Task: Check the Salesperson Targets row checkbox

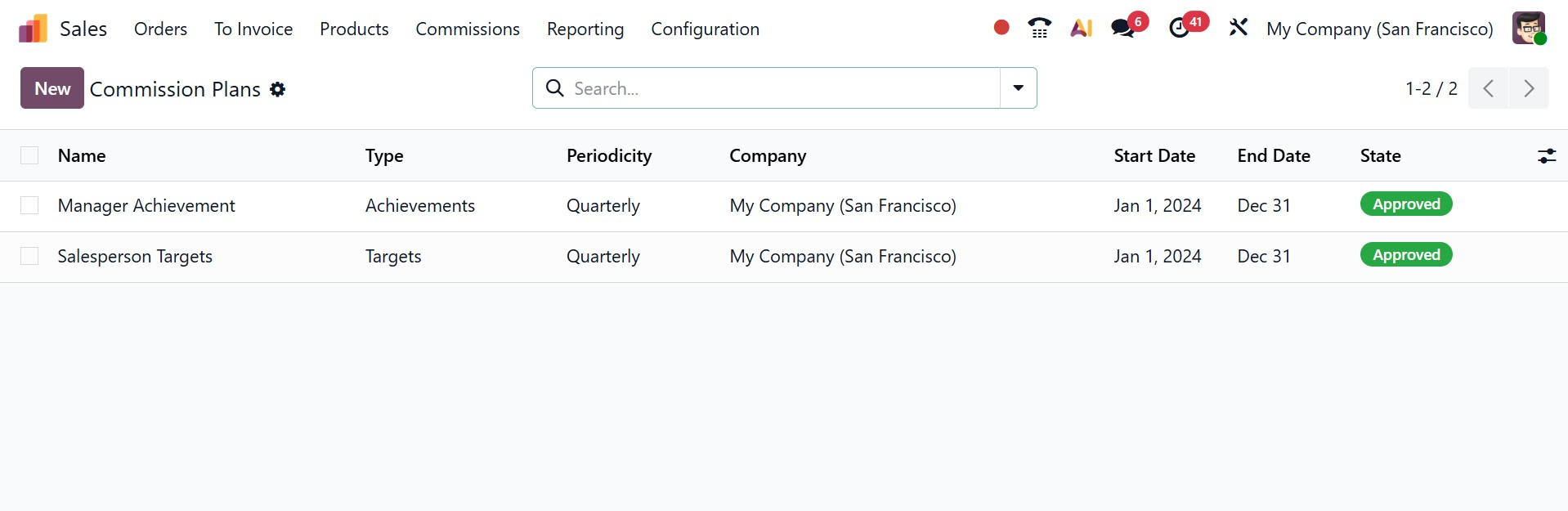Action: tap(29, 256)
